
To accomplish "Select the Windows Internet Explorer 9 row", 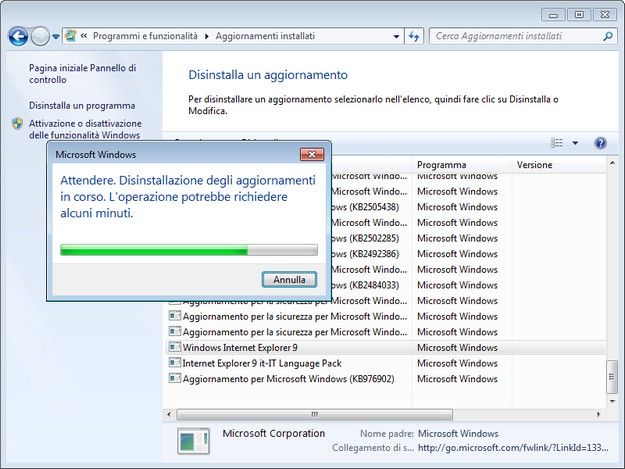I will [385, 347].
